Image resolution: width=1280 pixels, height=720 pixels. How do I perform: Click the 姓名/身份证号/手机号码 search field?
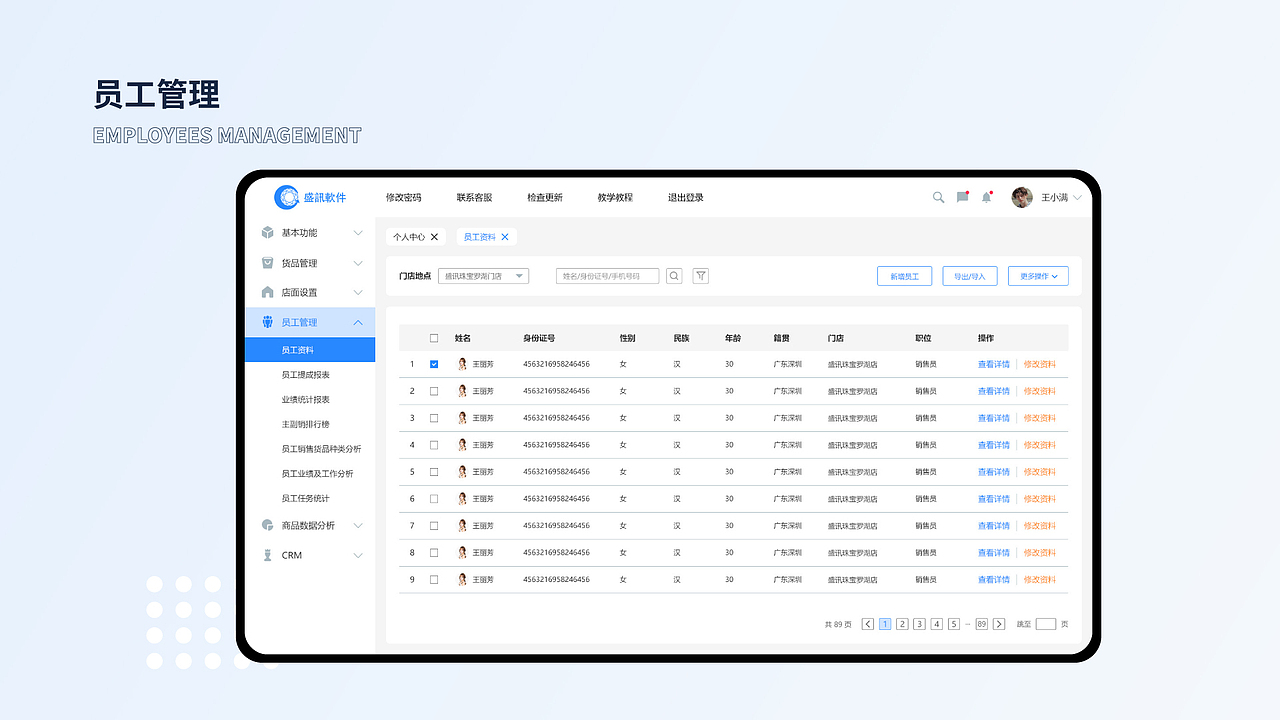point(608,276)
